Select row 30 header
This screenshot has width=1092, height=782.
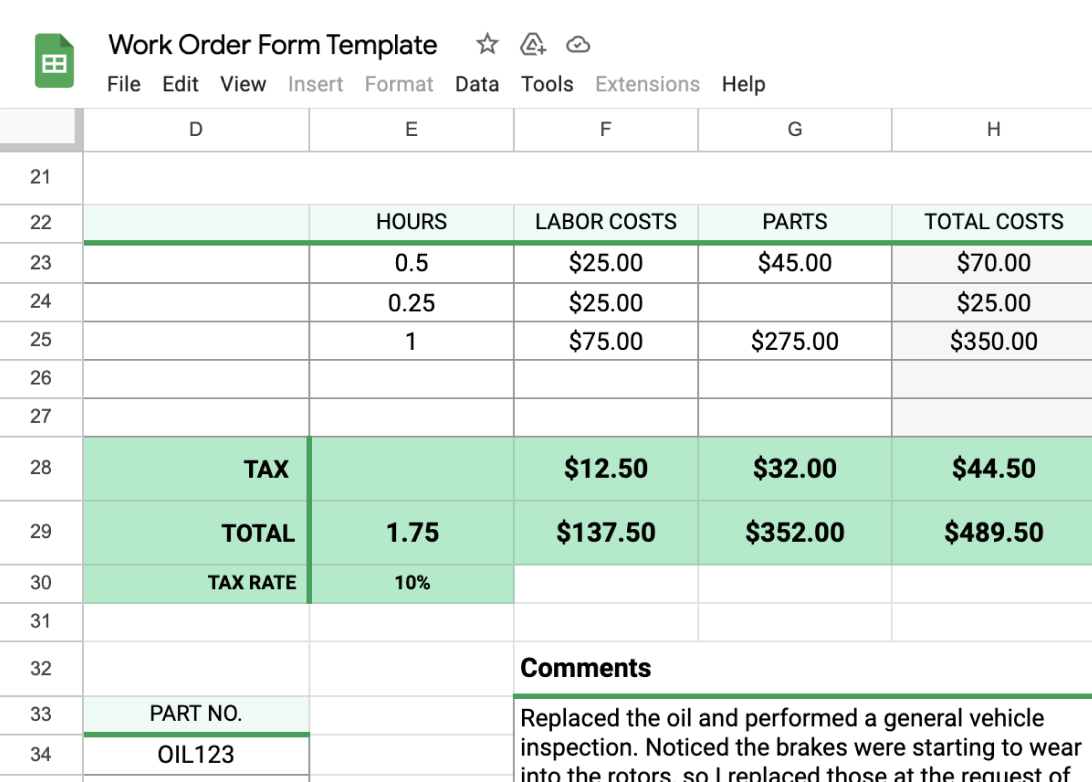(41, 583)
